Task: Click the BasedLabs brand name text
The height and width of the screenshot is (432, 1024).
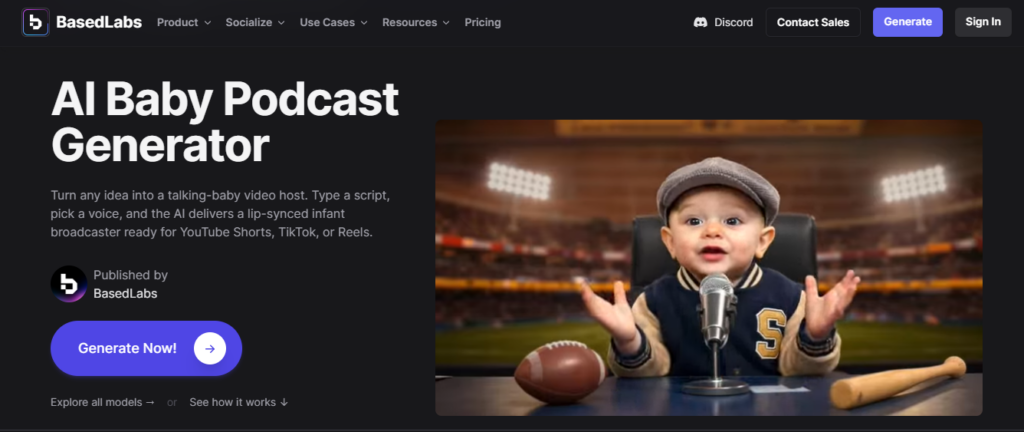Action: point(99,22)
